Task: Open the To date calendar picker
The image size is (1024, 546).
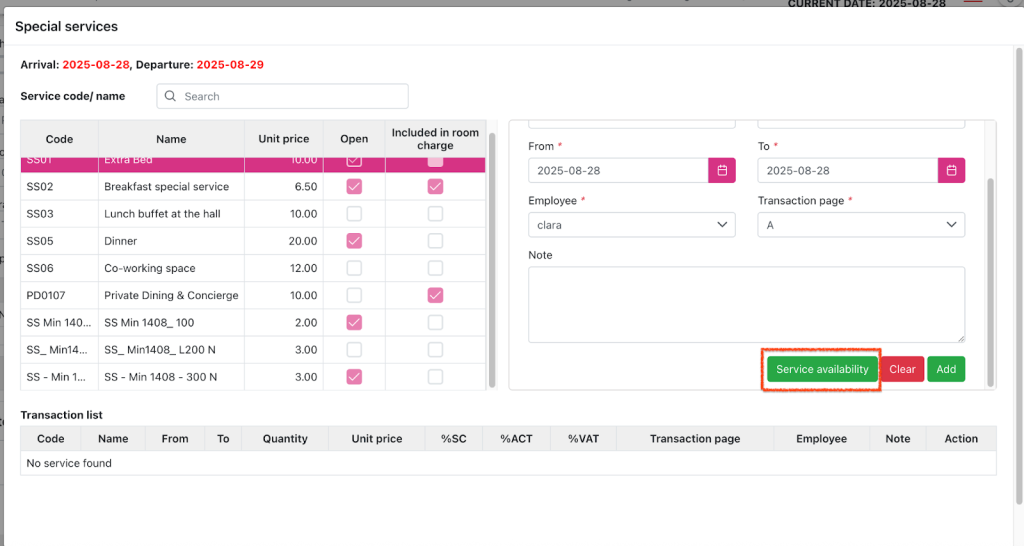Action: click(951, 170)
